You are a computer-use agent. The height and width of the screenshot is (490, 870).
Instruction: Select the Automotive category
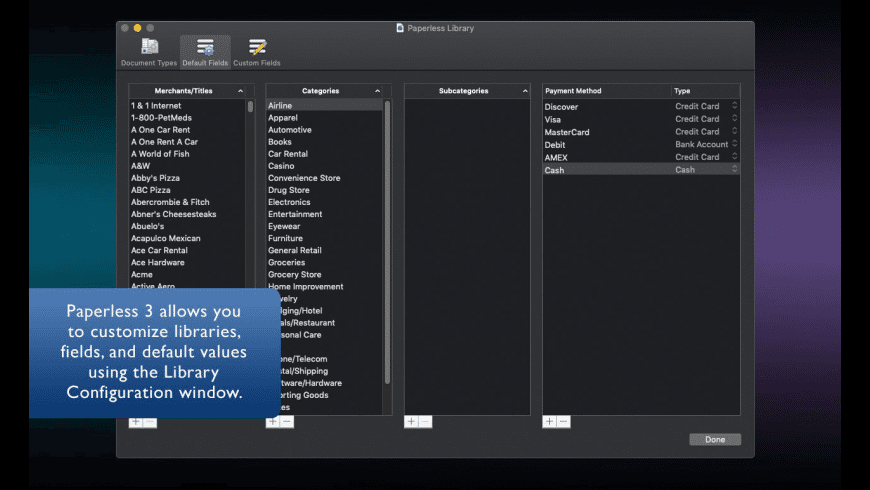pyautogui.click(x=324, y=130)
